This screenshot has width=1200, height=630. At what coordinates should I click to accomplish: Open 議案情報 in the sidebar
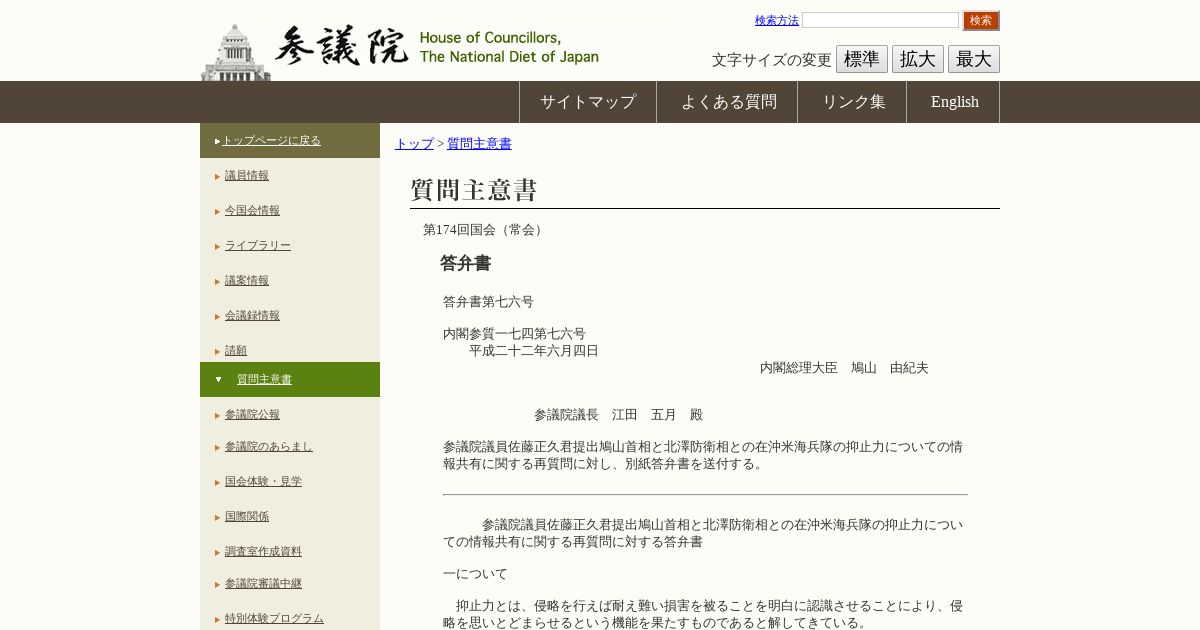pos(247,280)
